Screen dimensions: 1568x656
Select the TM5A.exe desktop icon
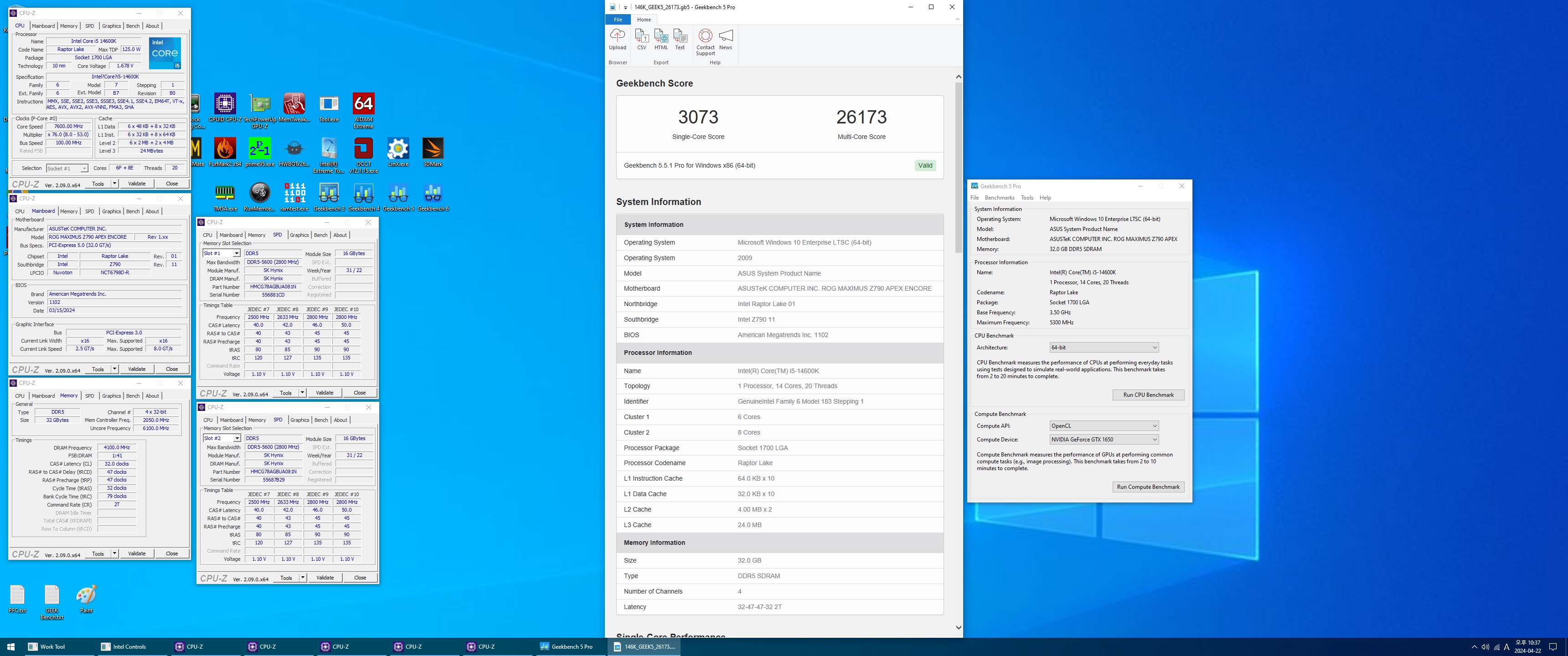225,197
